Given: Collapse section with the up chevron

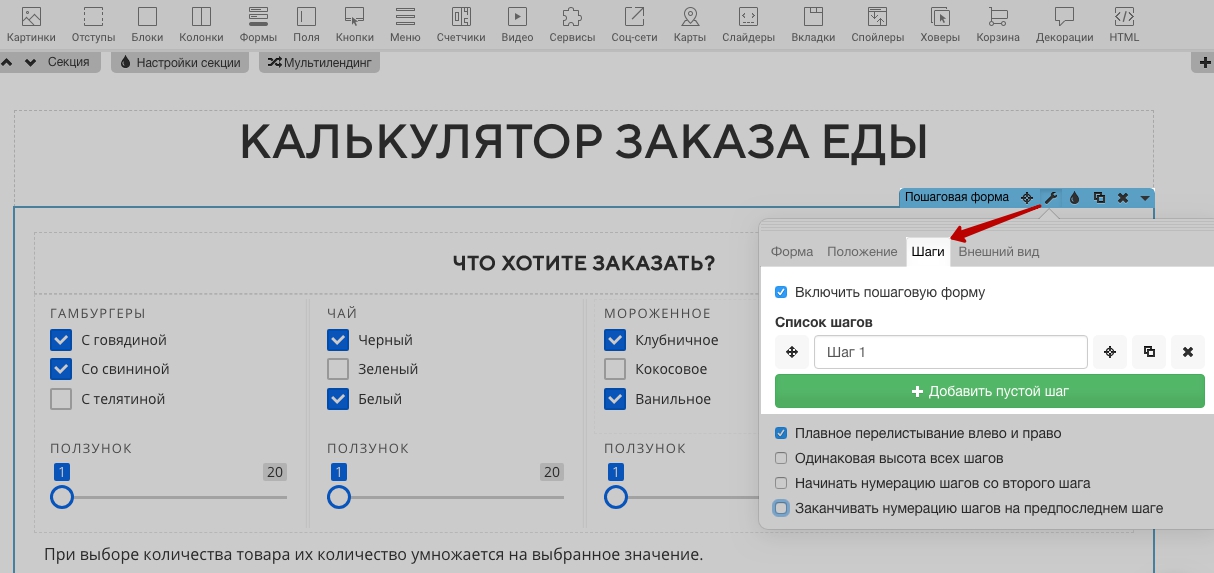Looking at the screenshot, I should pyautogui.click(x=8, y=62).
